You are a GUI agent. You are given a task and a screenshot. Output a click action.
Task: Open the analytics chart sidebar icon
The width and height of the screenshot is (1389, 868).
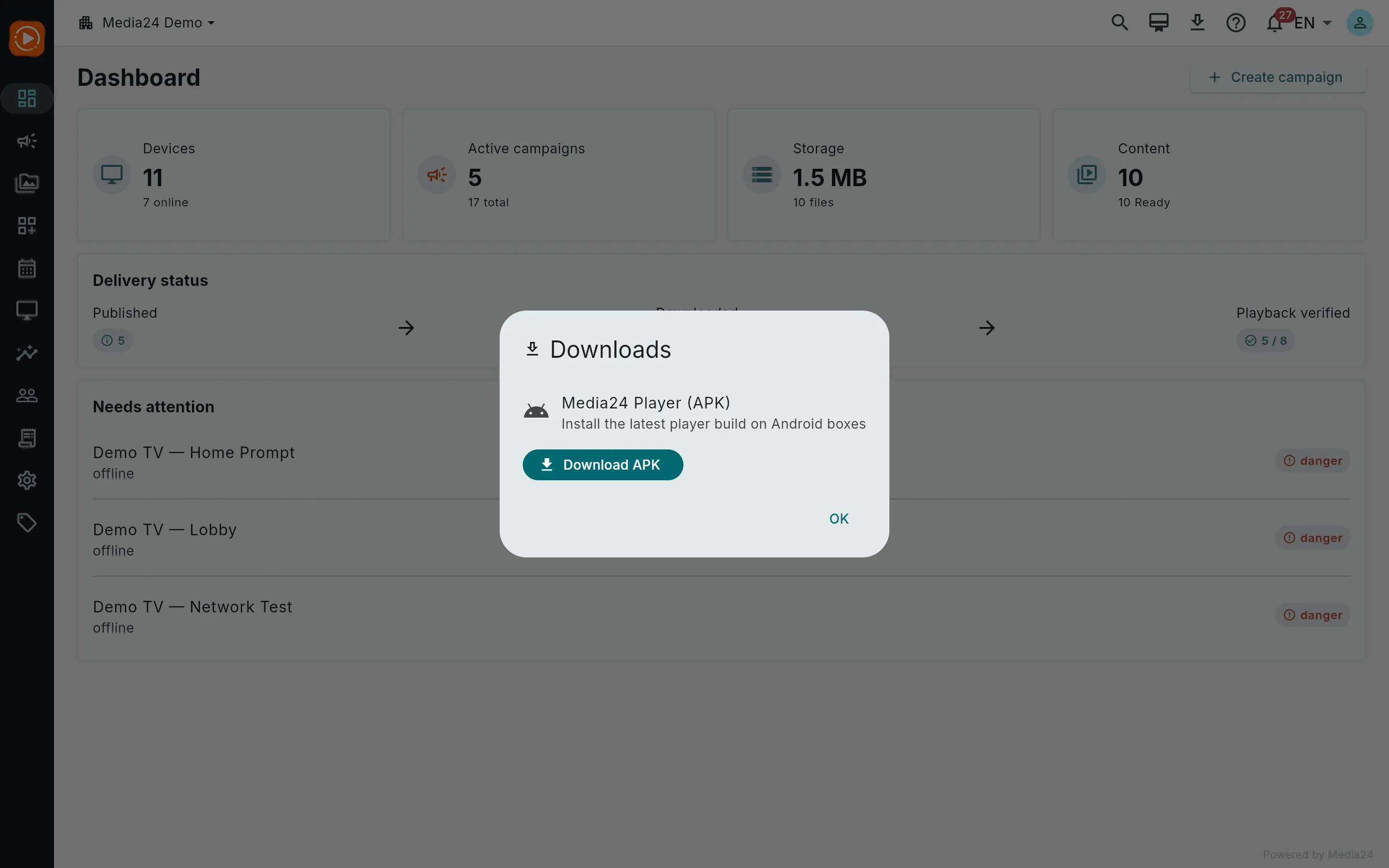(27, 353)
